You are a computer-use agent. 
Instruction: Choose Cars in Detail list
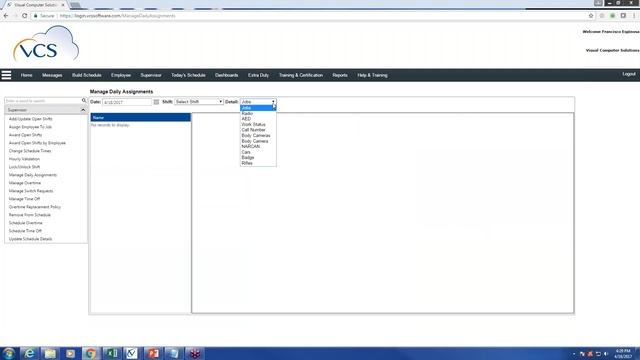258,152
